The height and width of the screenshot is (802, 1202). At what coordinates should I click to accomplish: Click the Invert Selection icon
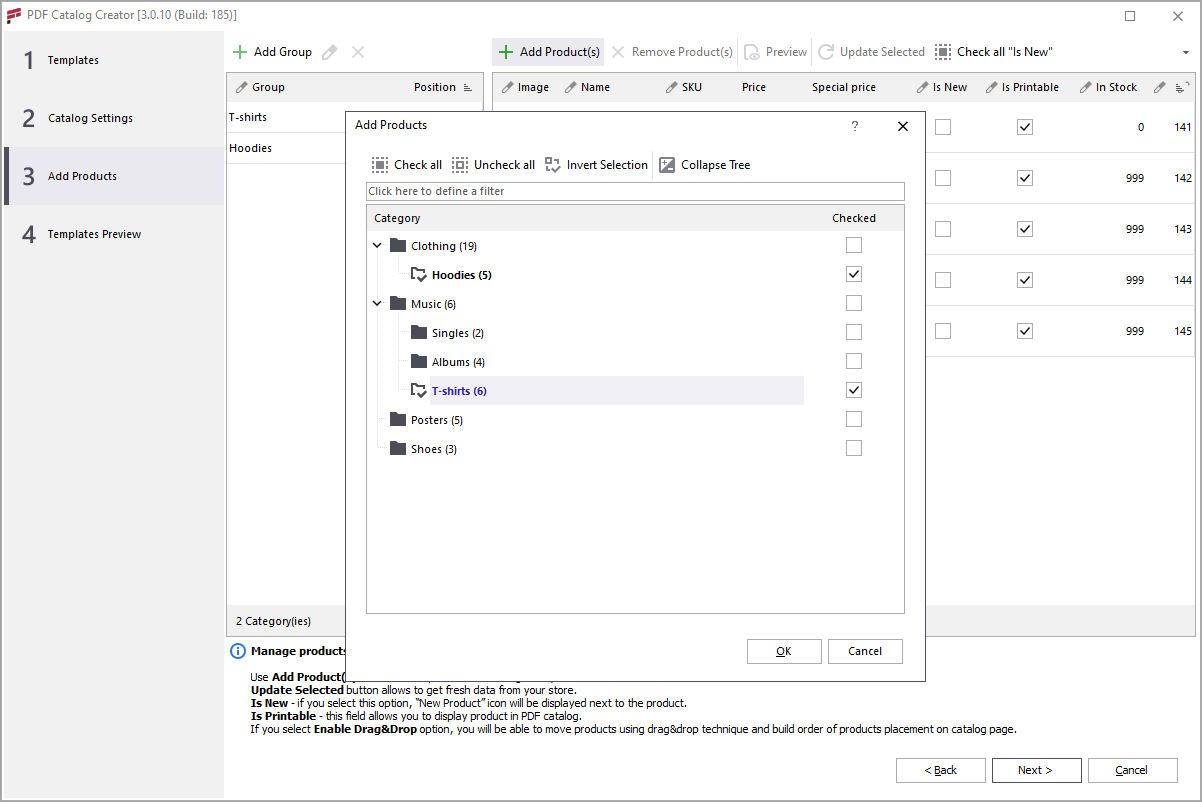554,164
